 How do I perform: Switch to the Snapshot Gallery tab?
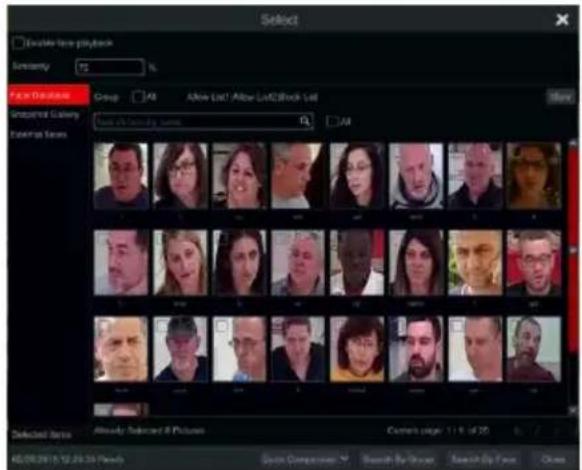(45, 115)
